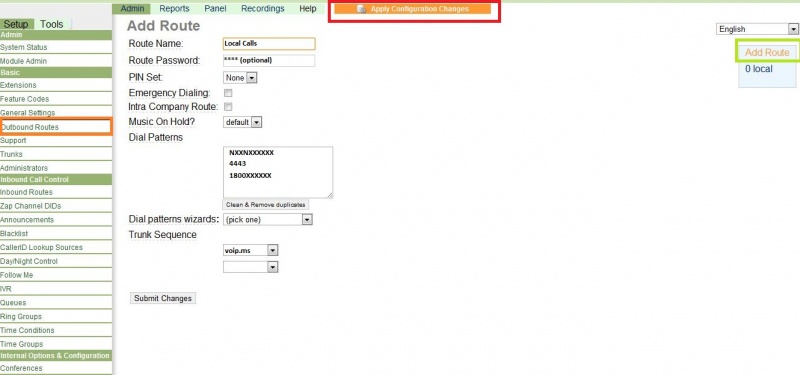Go to Extensions page

tap(56, 85)
